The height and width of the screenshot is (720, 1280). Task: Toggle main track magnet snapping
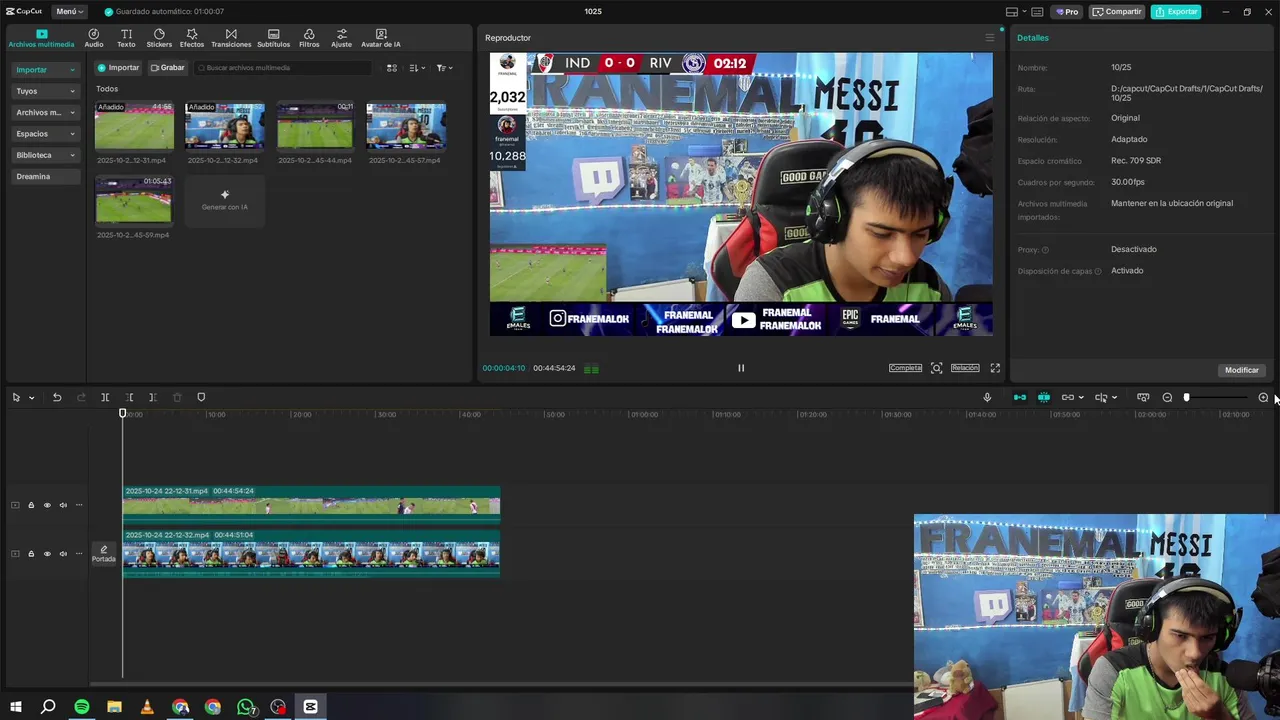(1020, 397)
